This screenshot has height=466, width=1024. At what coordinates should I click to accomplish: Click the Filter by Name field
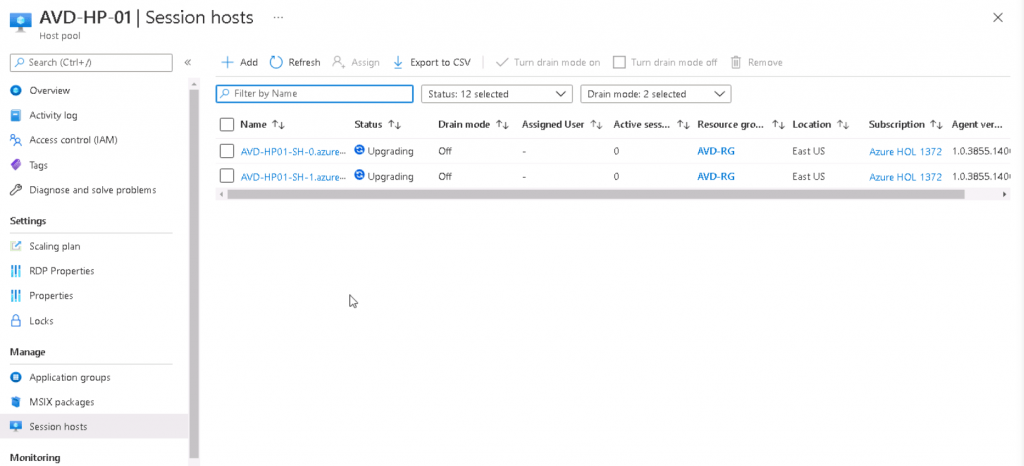(x=315, y=94)
